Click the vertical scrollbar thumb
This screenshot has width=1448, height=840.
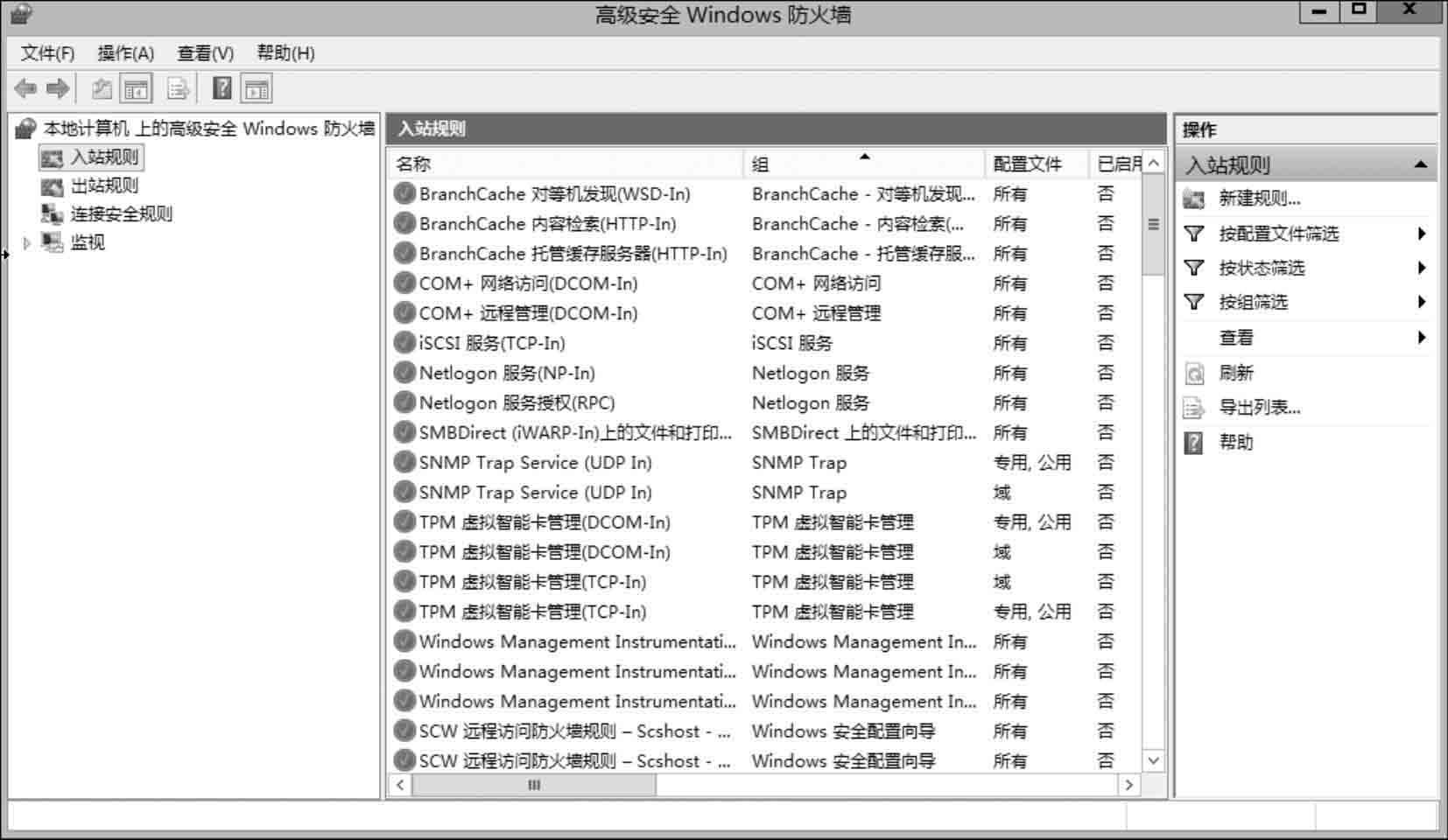click(x=1154, y=225)
